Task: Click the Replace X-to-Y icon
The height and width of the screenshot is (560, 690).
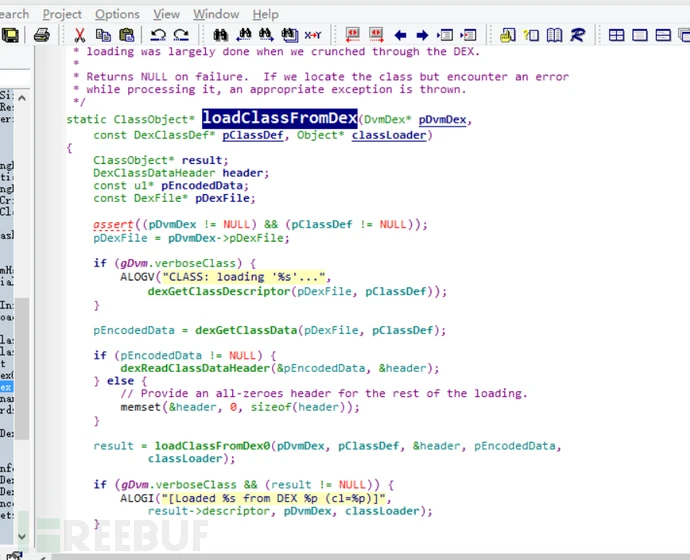Action: 313,35
